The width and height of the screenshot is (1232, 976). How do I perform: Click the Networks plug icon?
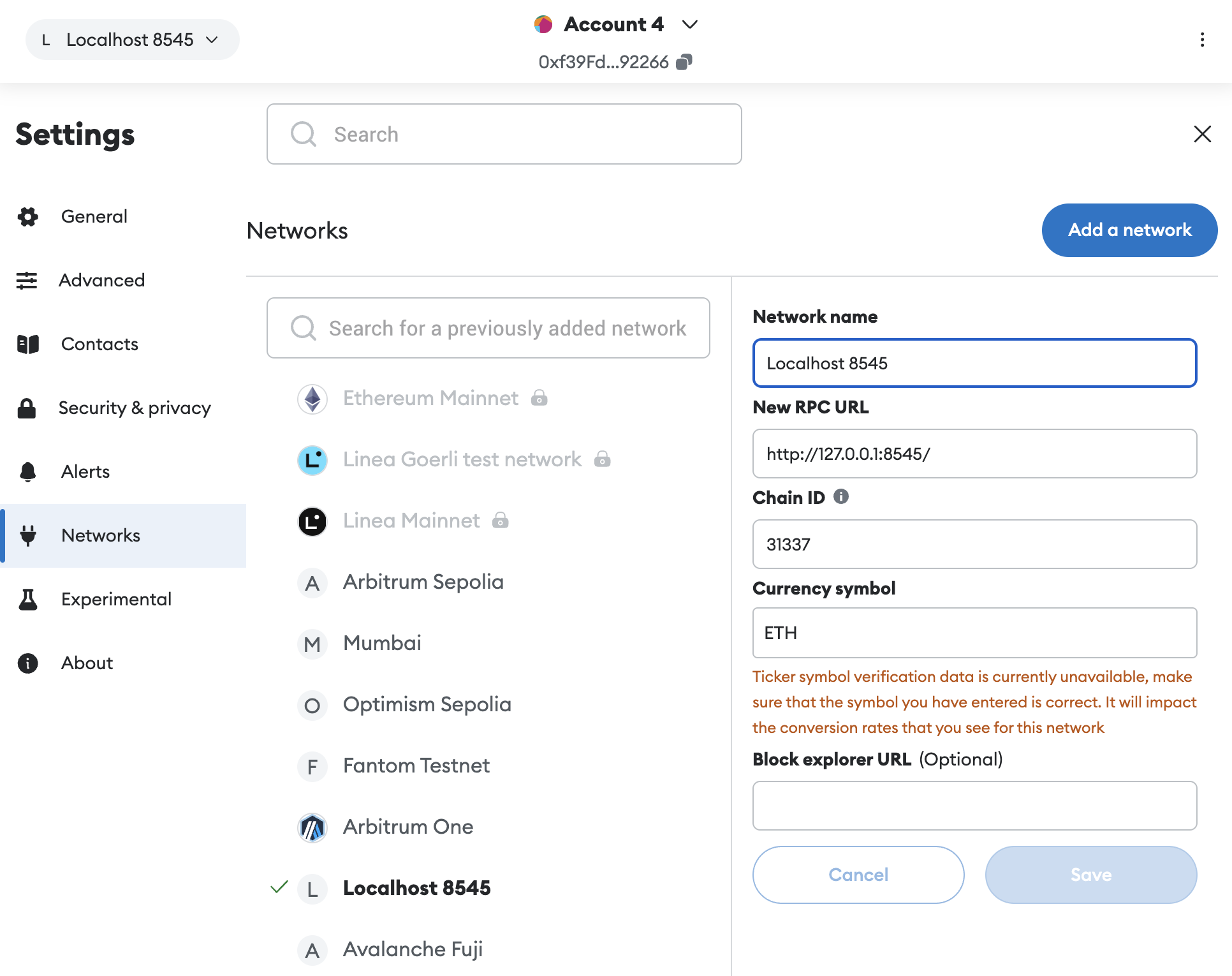(28, 536)
